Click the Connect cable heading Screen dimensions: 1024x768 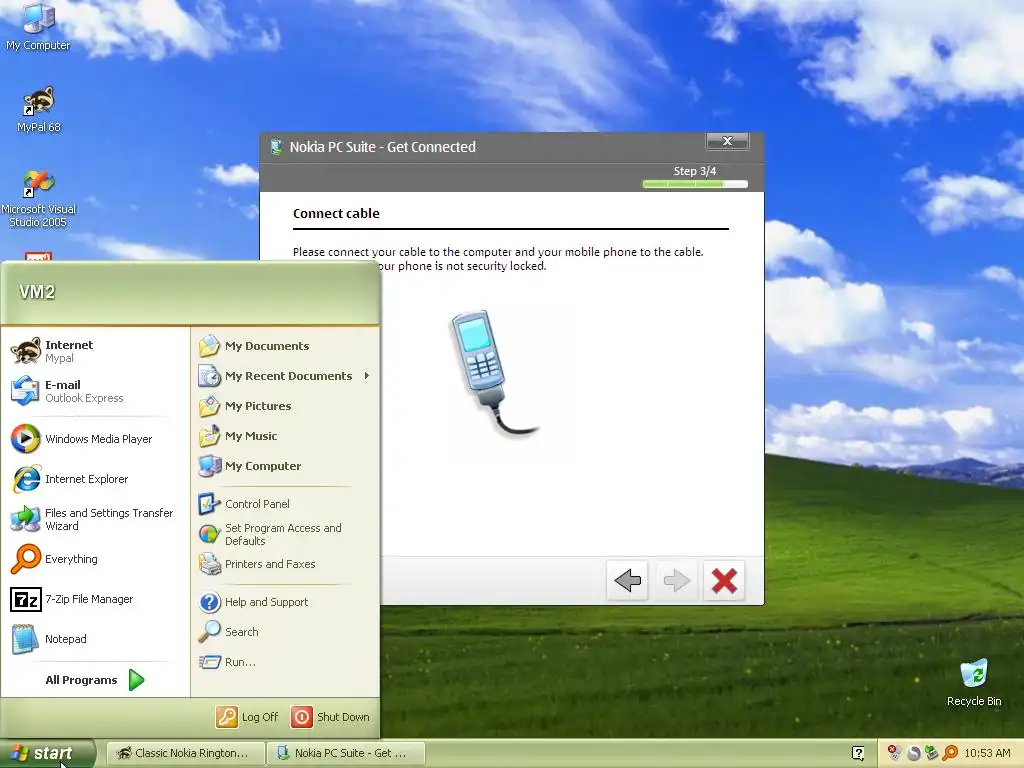pos(336,213)
